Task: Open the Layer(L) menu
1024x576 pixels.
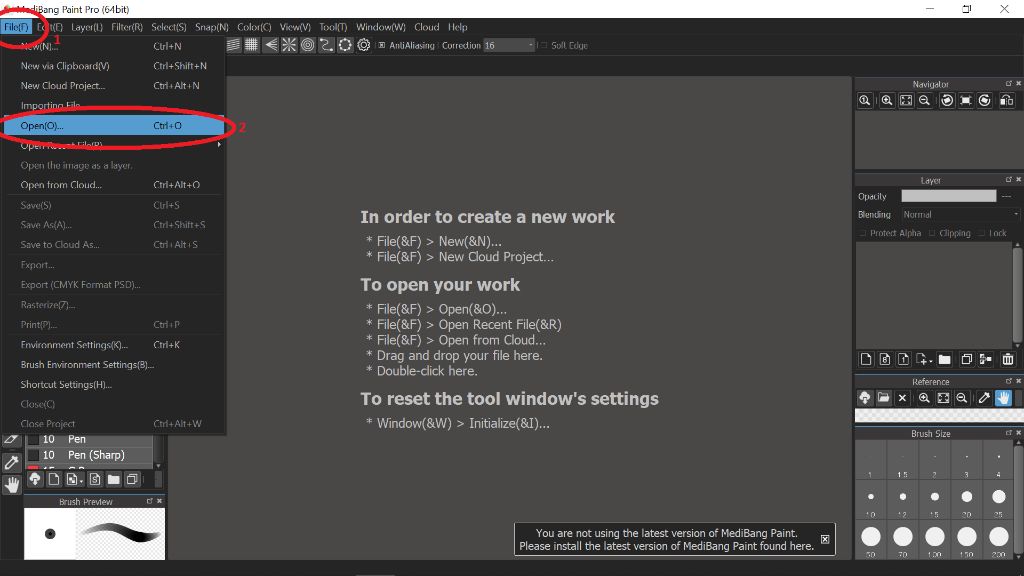Action: tap(87, 27)
